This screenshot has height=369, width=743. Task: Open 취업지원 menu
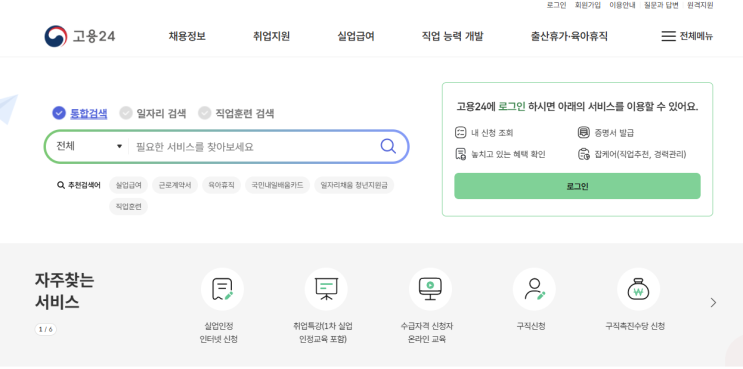[272, 36]
